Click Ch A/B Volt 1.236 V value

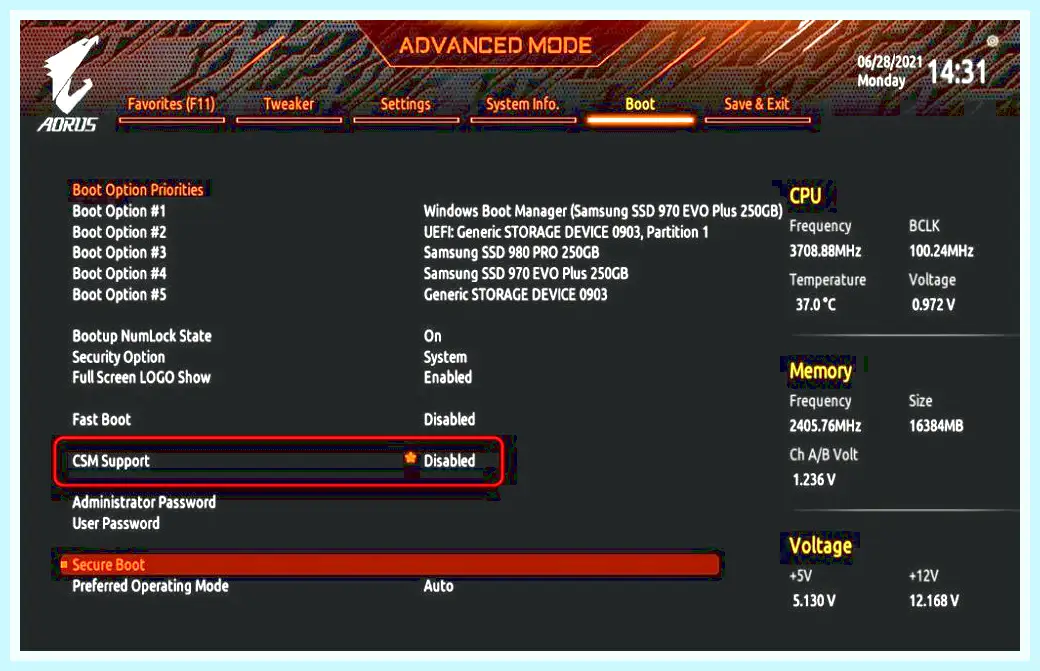coord(814,480)
